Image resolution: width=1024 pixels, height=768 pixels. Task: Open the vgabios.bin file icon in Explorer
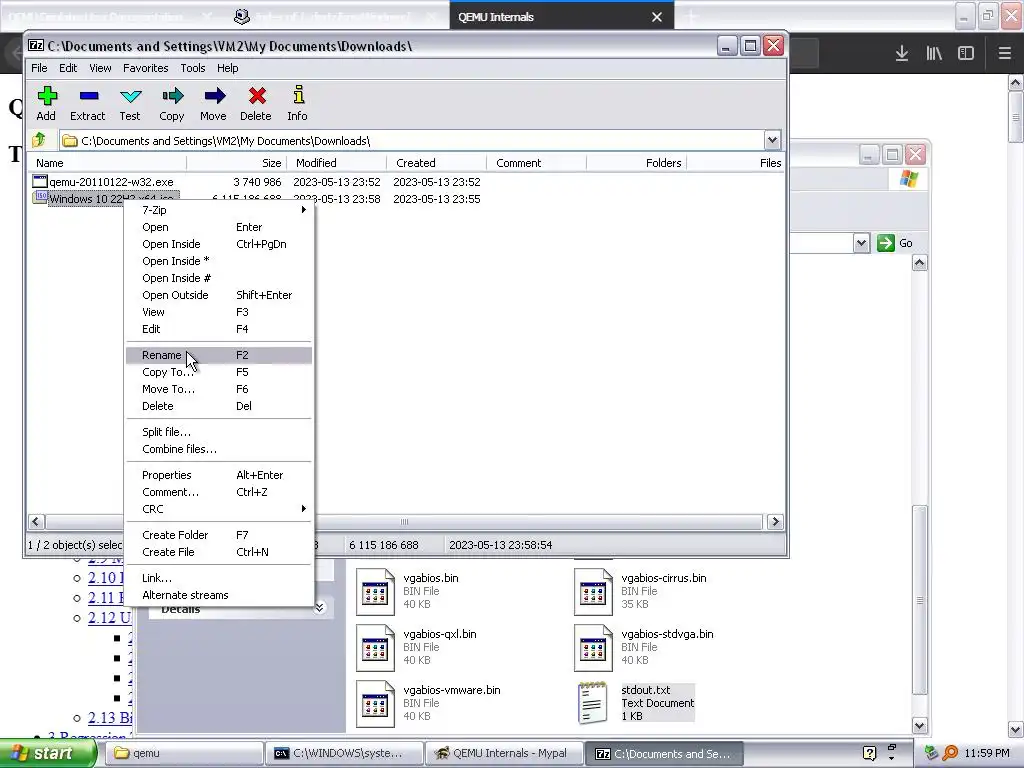375,592
